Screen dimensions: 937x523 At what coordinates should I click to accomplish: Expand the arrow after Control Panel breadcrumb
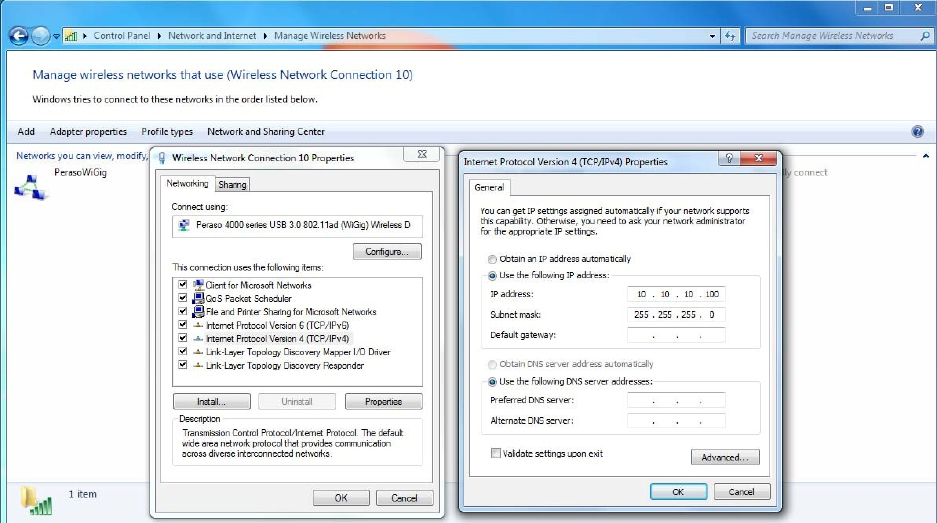pyautogui.click(x=160, y=36)
